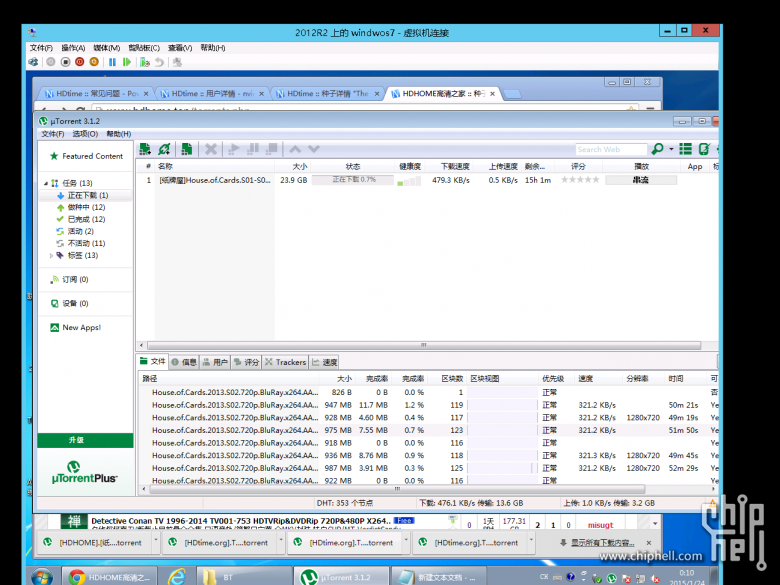Screen dimensions: 780x585
Task: Open Featured Content in sidebar
Action: (x=86, y=156)
